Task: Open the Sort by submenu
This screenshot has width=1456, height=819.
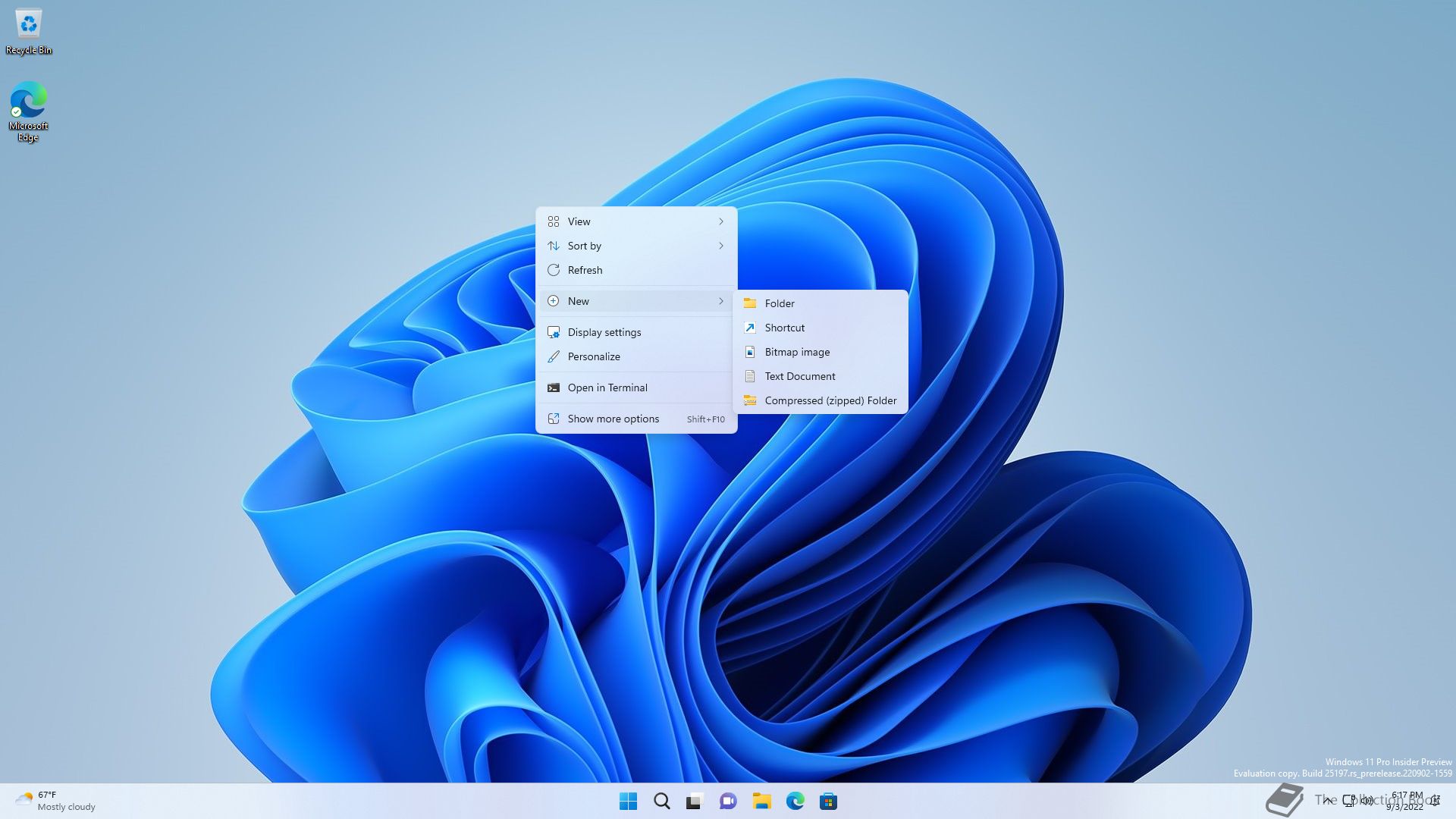Action: tap(636, 246)
